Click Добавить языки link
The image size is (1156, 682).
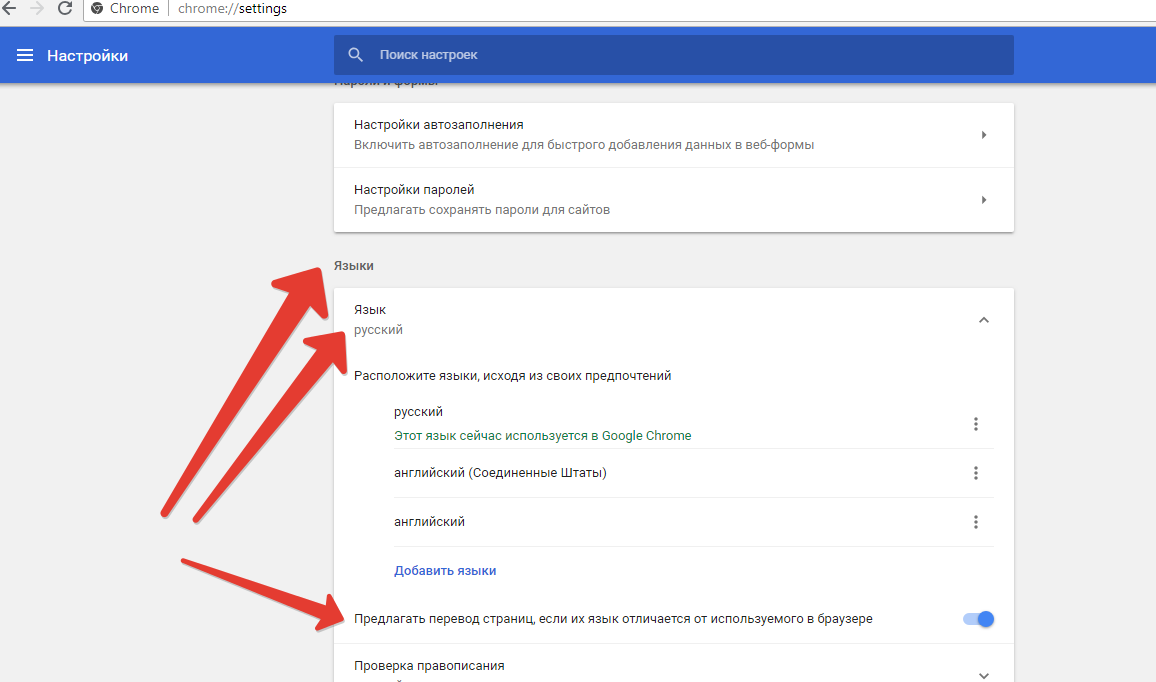point(445,571)
